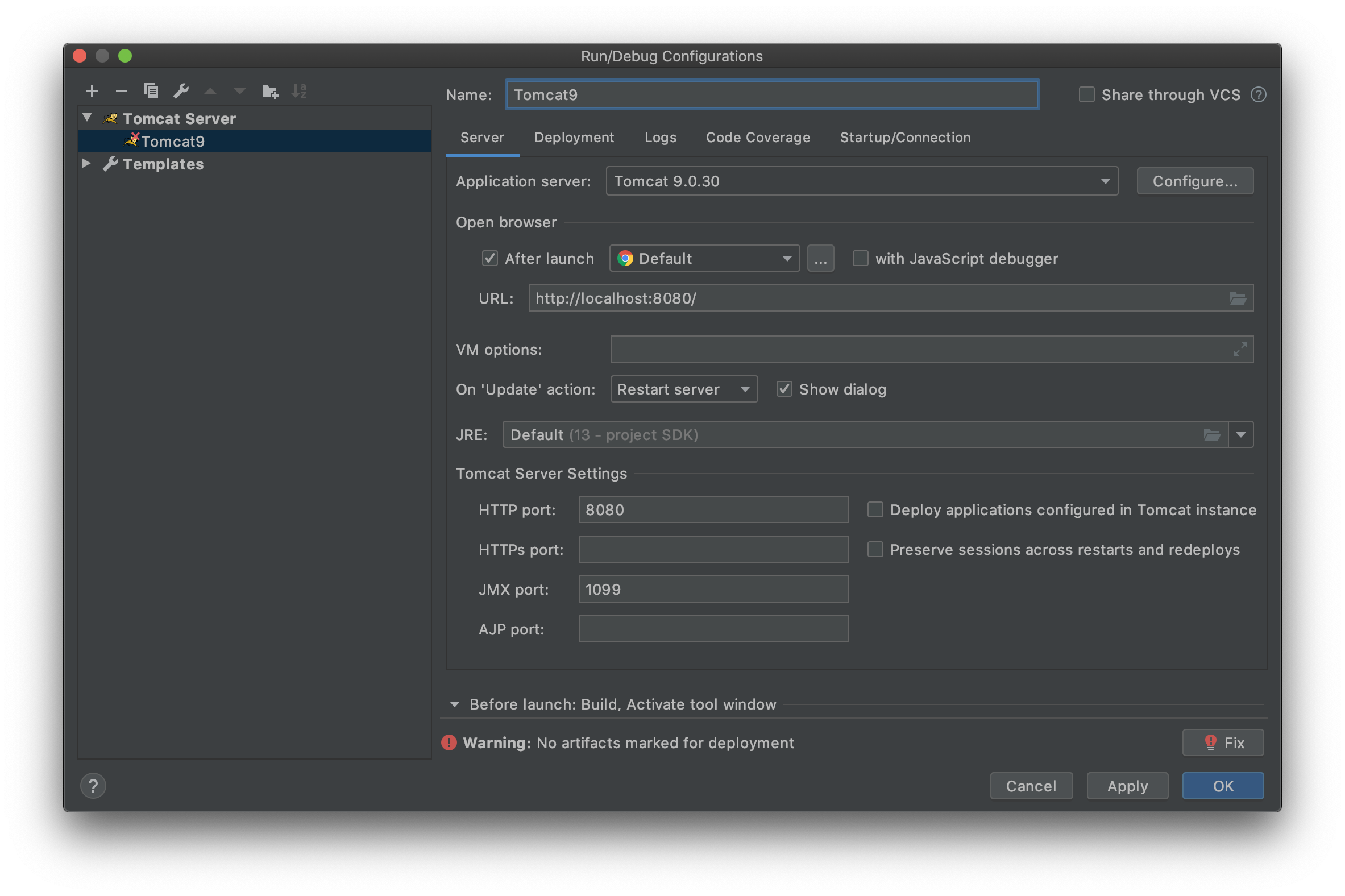Click the add new configuration plus icon
Image resolution: width=1345 pixels, height=896 pixels.
pyautogui.click(x=92, y=91)
